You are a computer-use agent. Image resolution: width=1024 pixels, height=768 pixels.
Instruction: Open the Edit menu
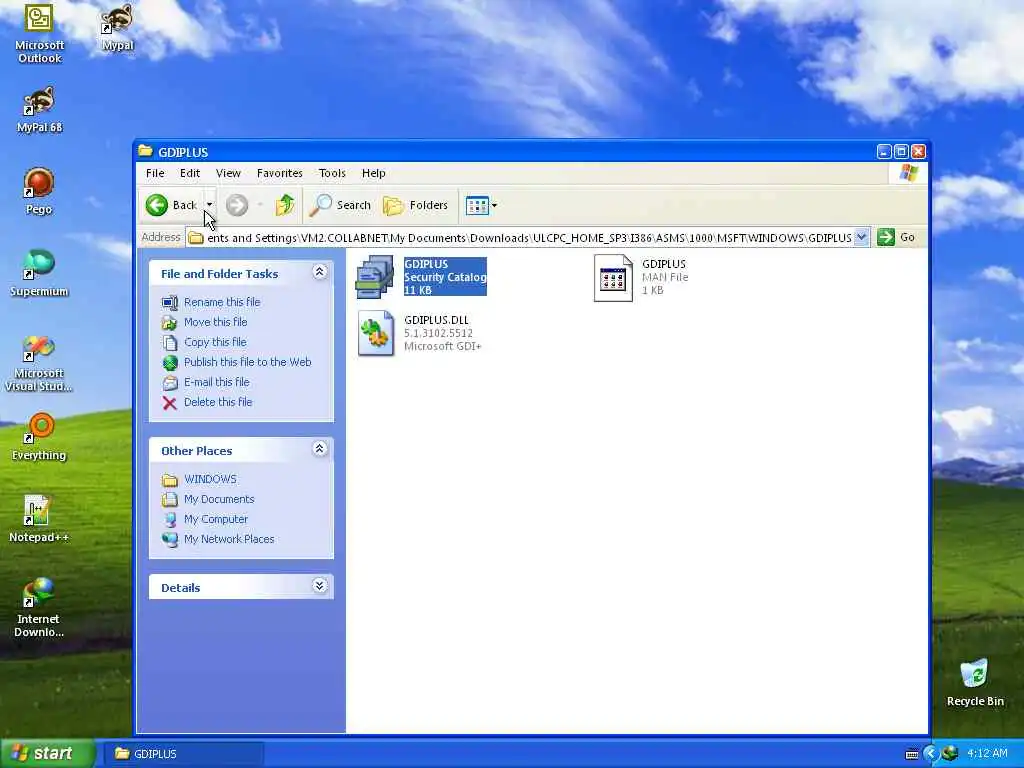click(189, 173)
